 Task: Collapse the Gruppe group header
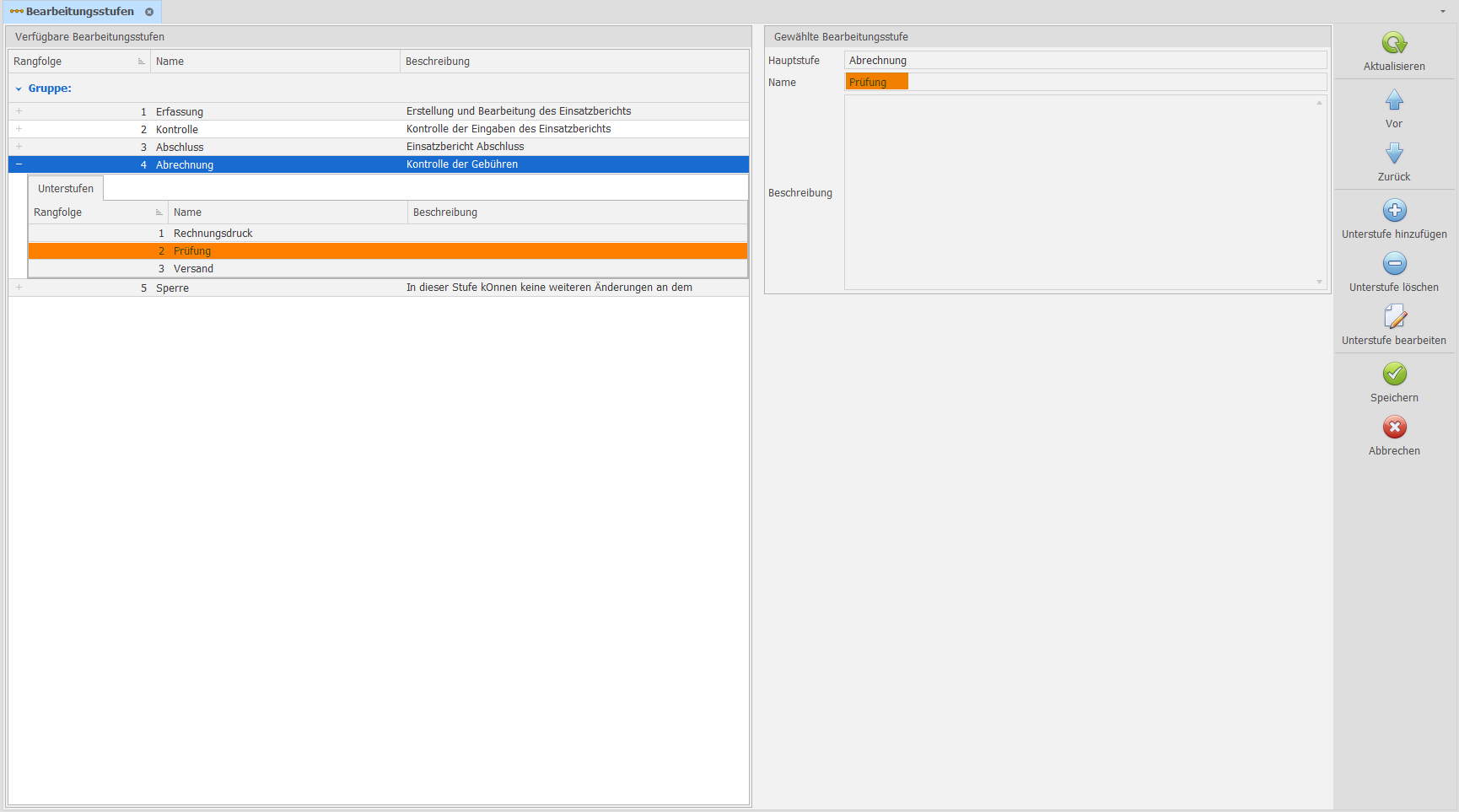point(19,89)
